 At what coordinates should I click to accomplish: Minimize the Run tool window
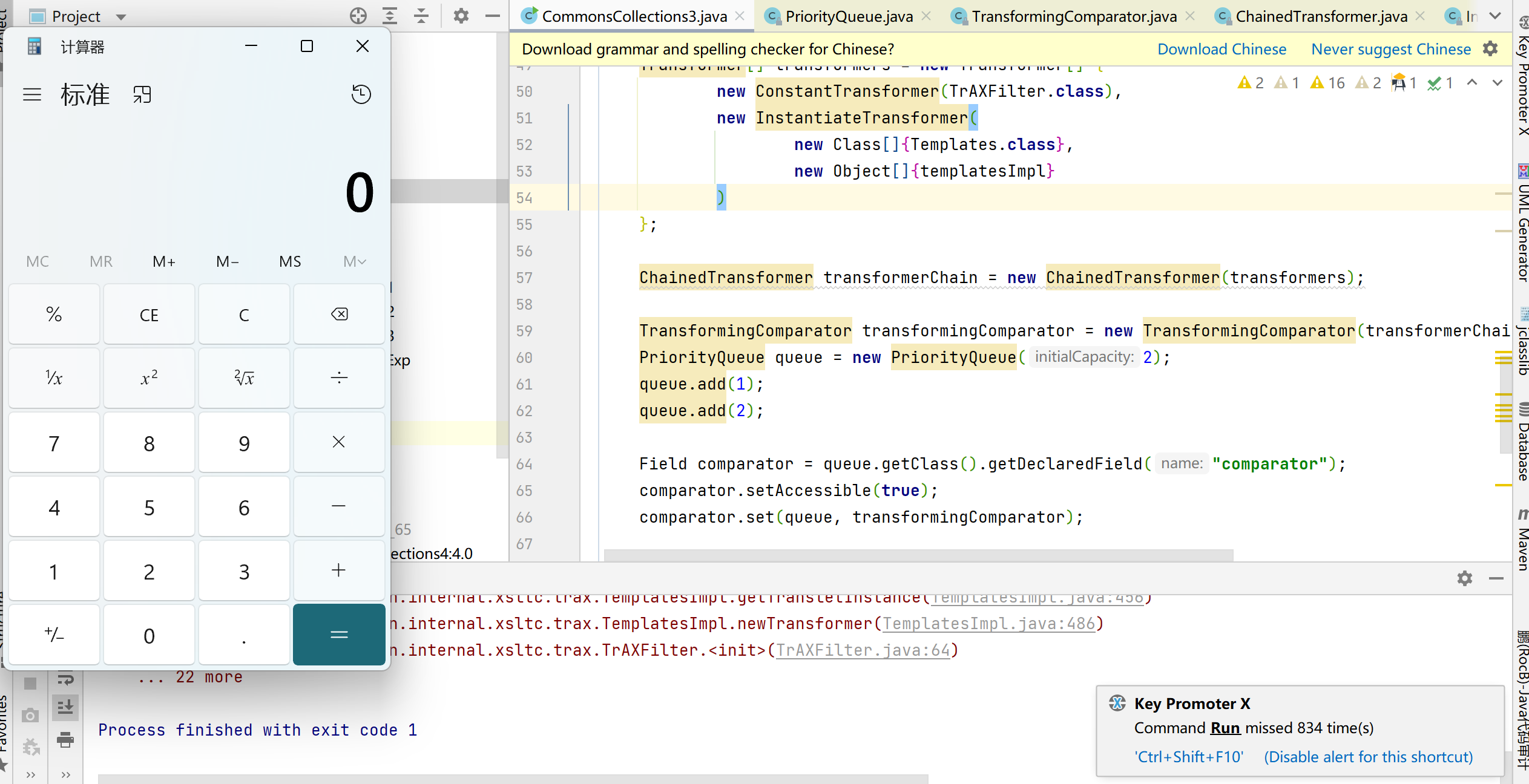coord(1496,578)
